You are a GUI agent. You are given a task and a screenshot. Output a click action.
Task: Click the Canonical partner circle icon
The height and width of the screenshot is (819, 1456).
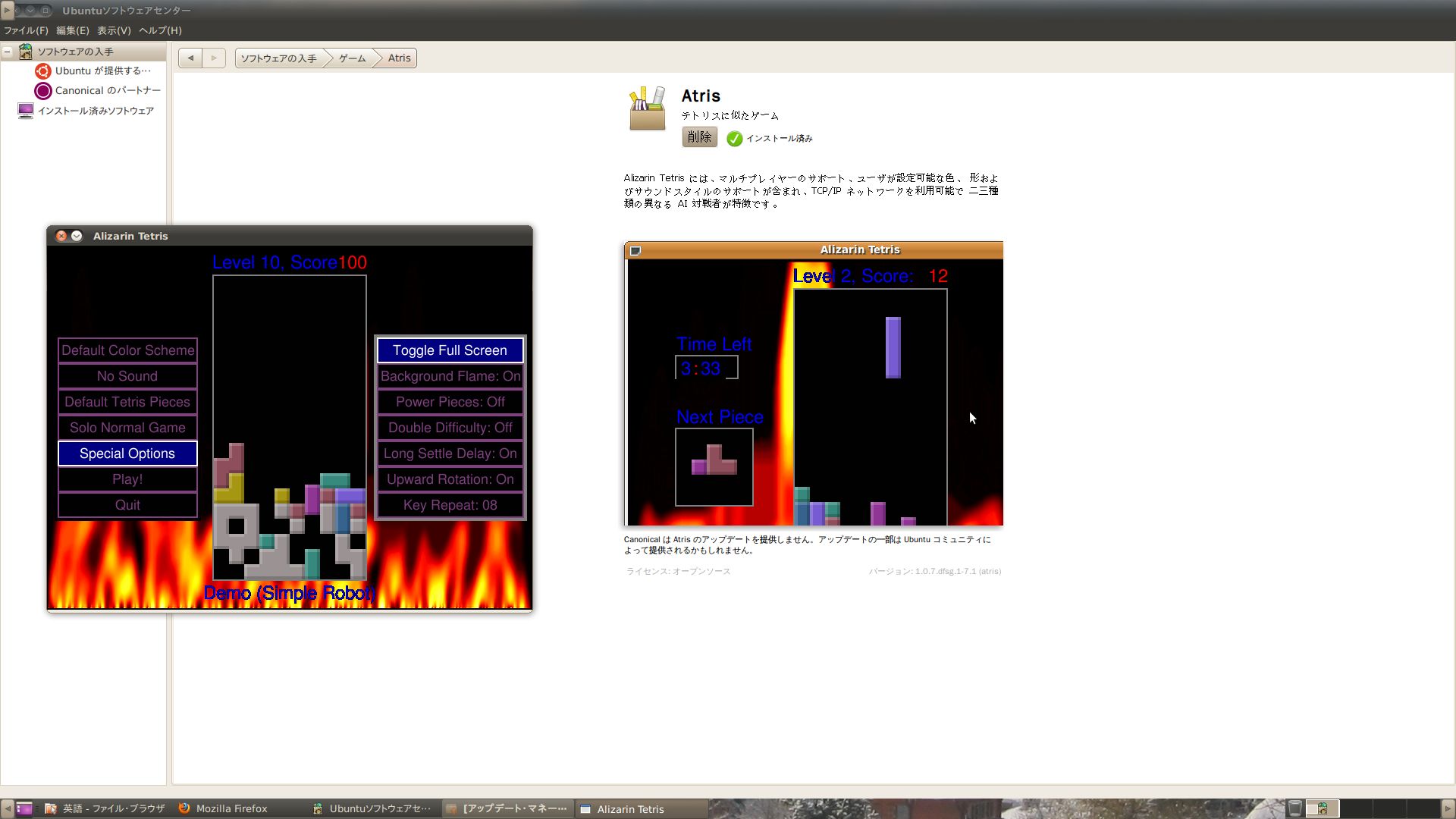point(43,91)
